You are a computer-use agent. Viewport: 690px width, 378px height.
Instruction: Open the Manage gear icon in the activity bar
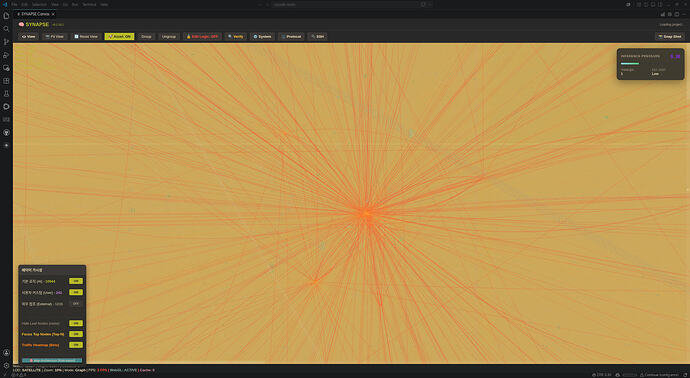(6, 365)
